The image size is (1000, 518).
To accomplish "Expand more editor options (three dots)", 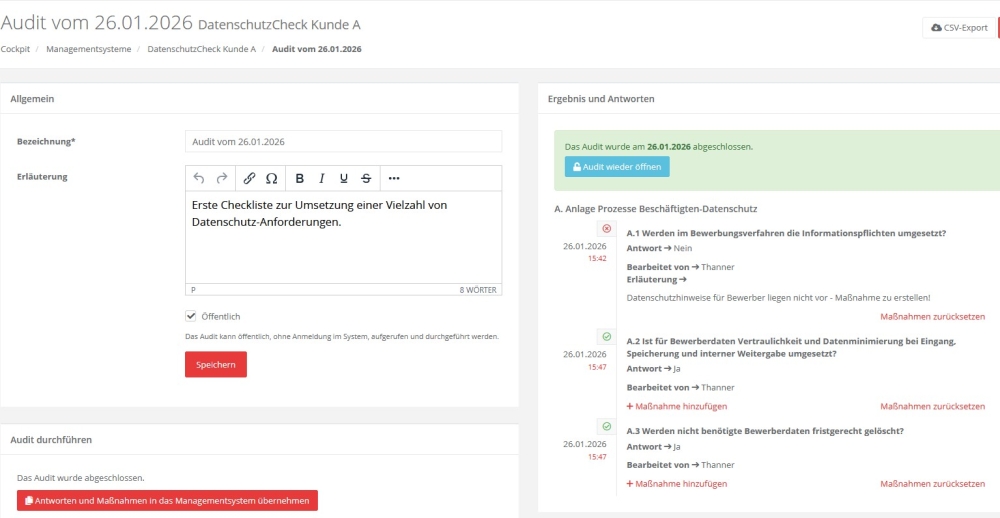I will 394,178.
